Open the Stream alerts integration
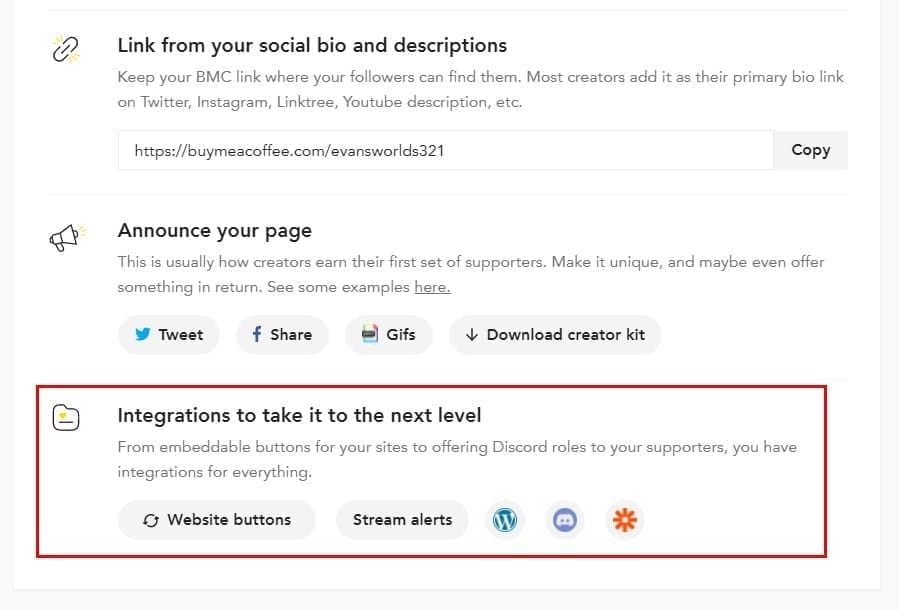Screen dimensions: 899x610 [x=402, y=520]
